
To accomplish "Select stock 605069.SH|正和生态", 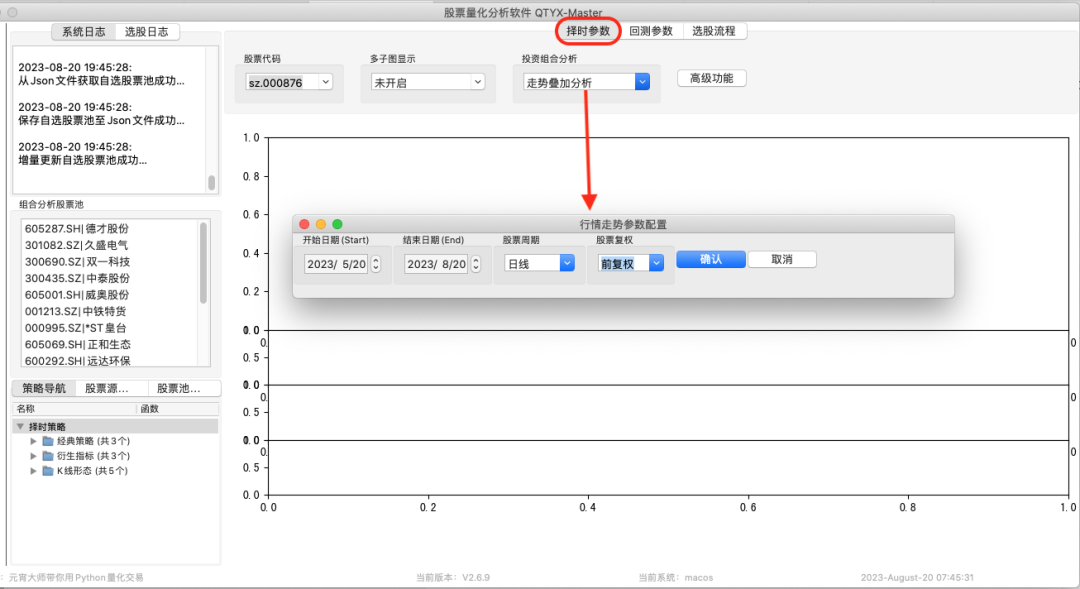I will pyautogui.click(x=77, y=344).
